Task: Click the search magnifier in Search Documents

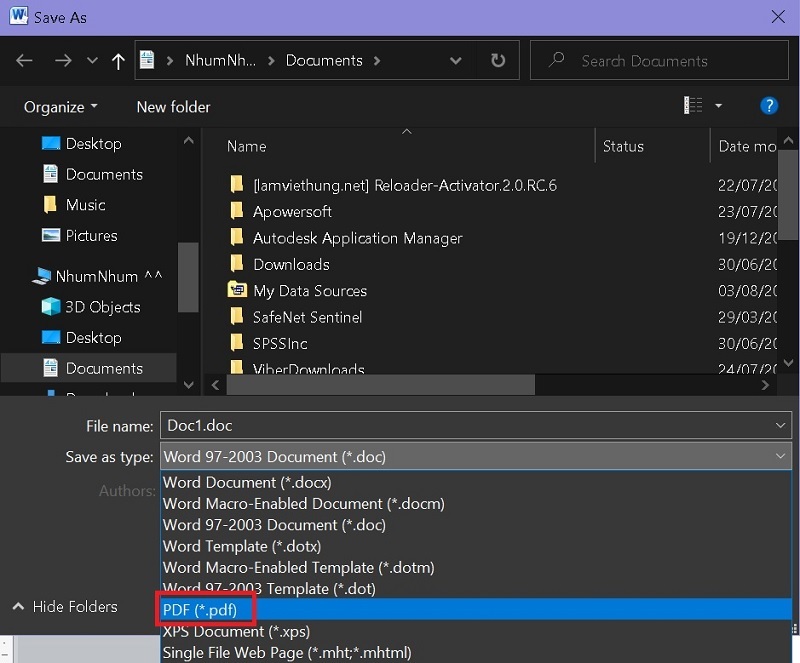Action: 556,60
